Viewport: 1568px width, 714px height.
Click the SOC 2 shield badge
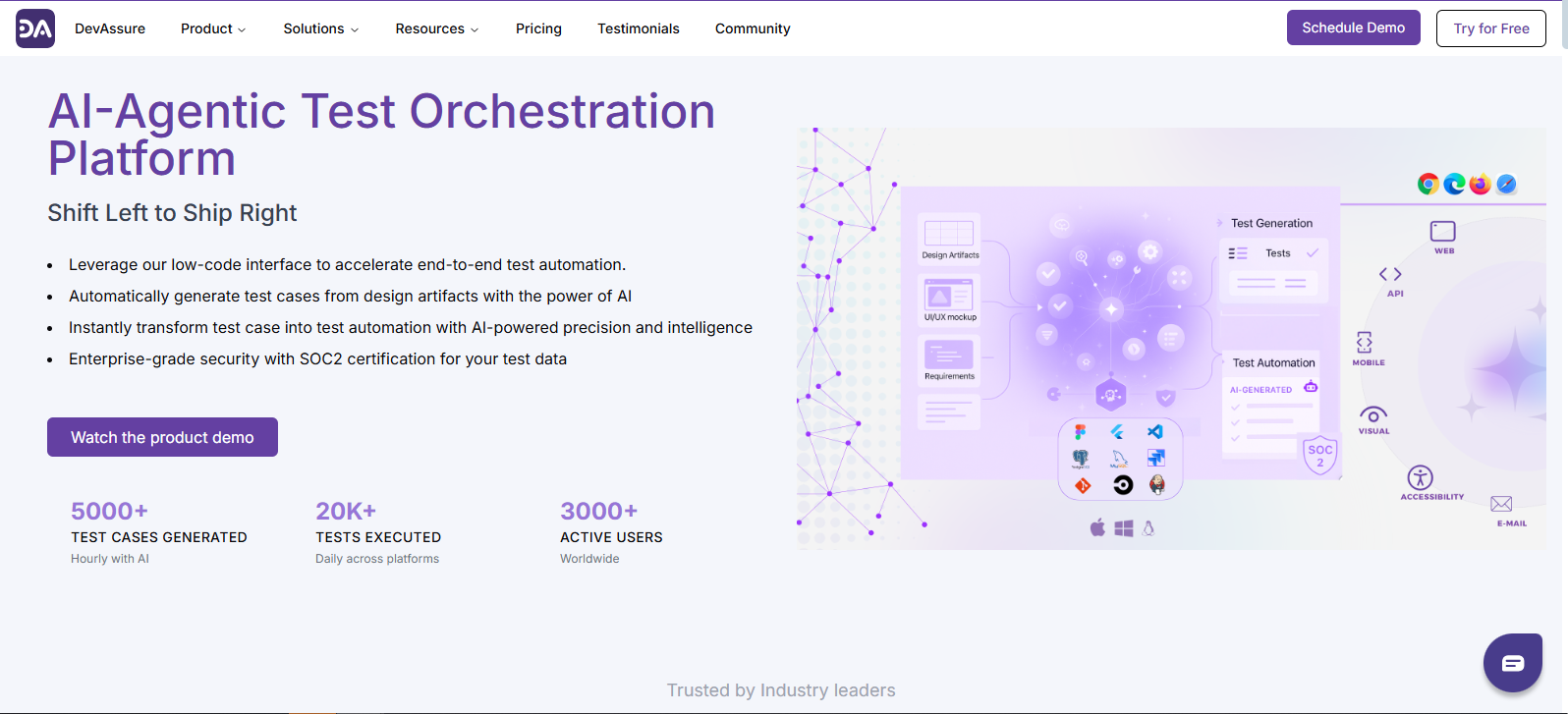(x=1320, y=456)
